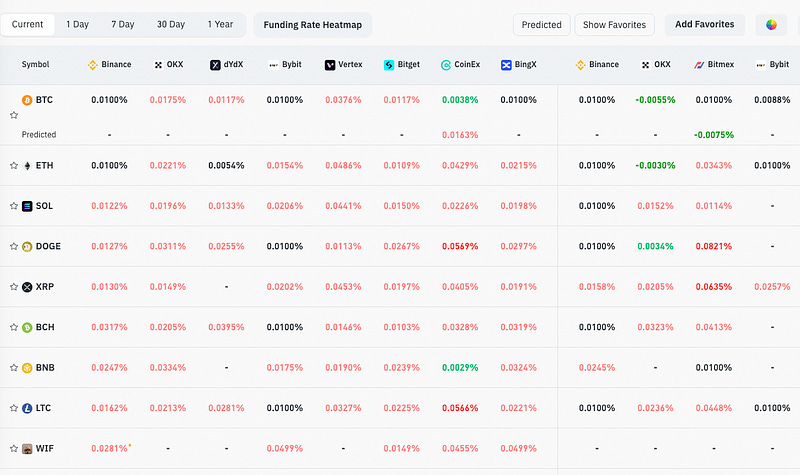Click the Bitmex logo in header
The height and width of the screenshot is (475, 800).
click(699, 65)
